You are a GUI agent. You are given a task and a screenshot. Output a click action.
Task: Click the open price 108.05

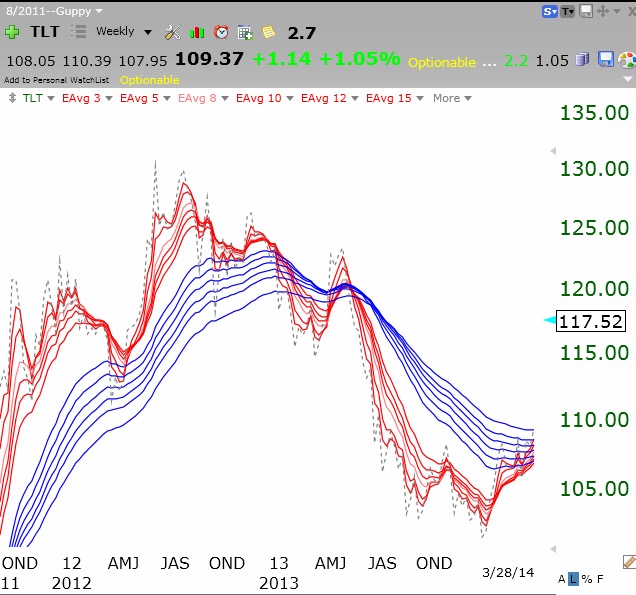point(31,61)
